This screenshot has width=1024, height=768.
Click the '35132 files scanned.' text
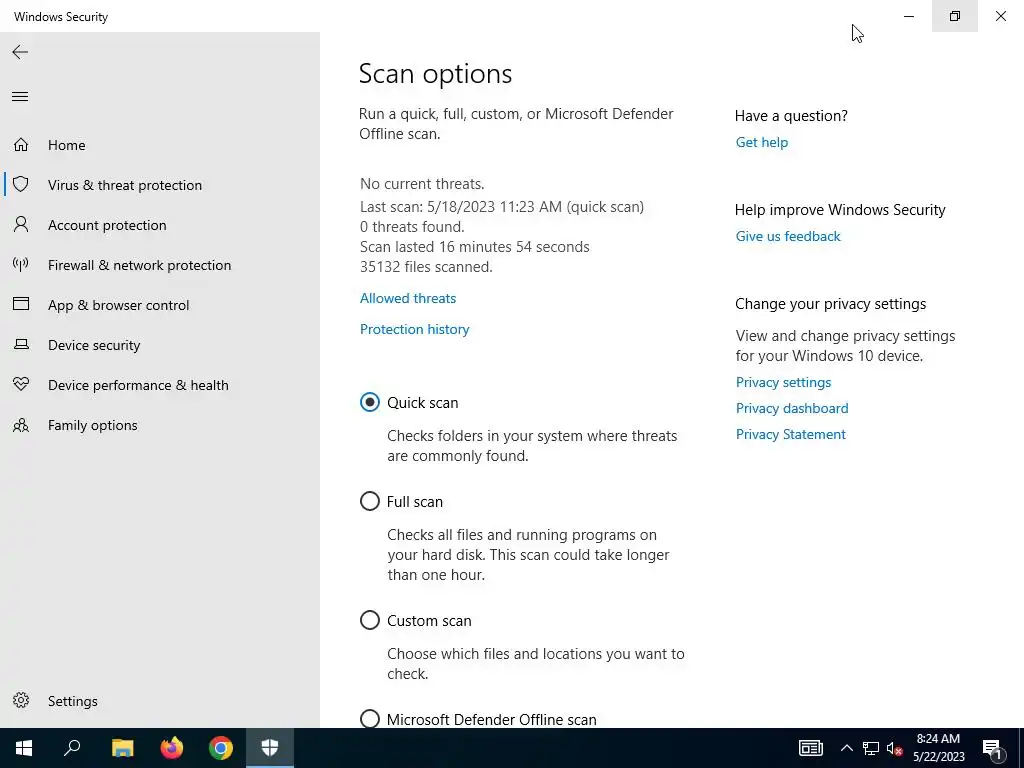[x=426, y=267]
